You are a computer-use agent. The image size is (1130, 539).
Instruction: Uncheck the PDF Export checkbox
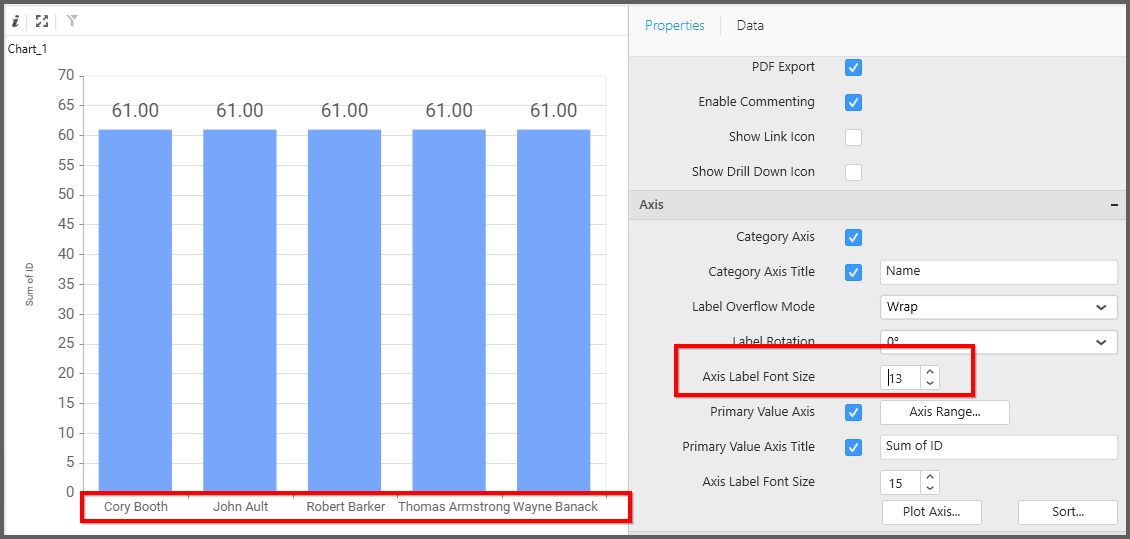pos(853,68)
